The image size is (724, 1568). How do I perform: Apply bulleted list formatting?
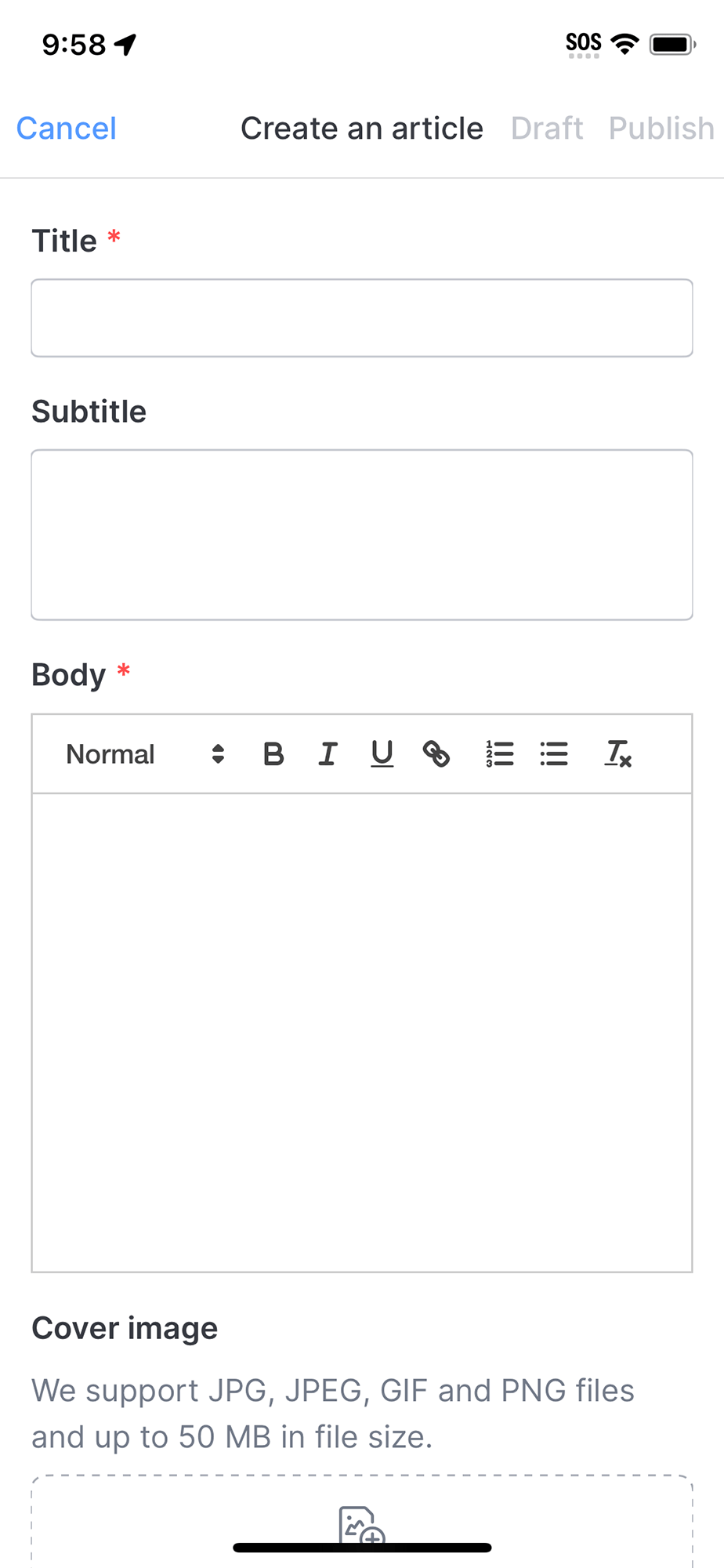554,754
